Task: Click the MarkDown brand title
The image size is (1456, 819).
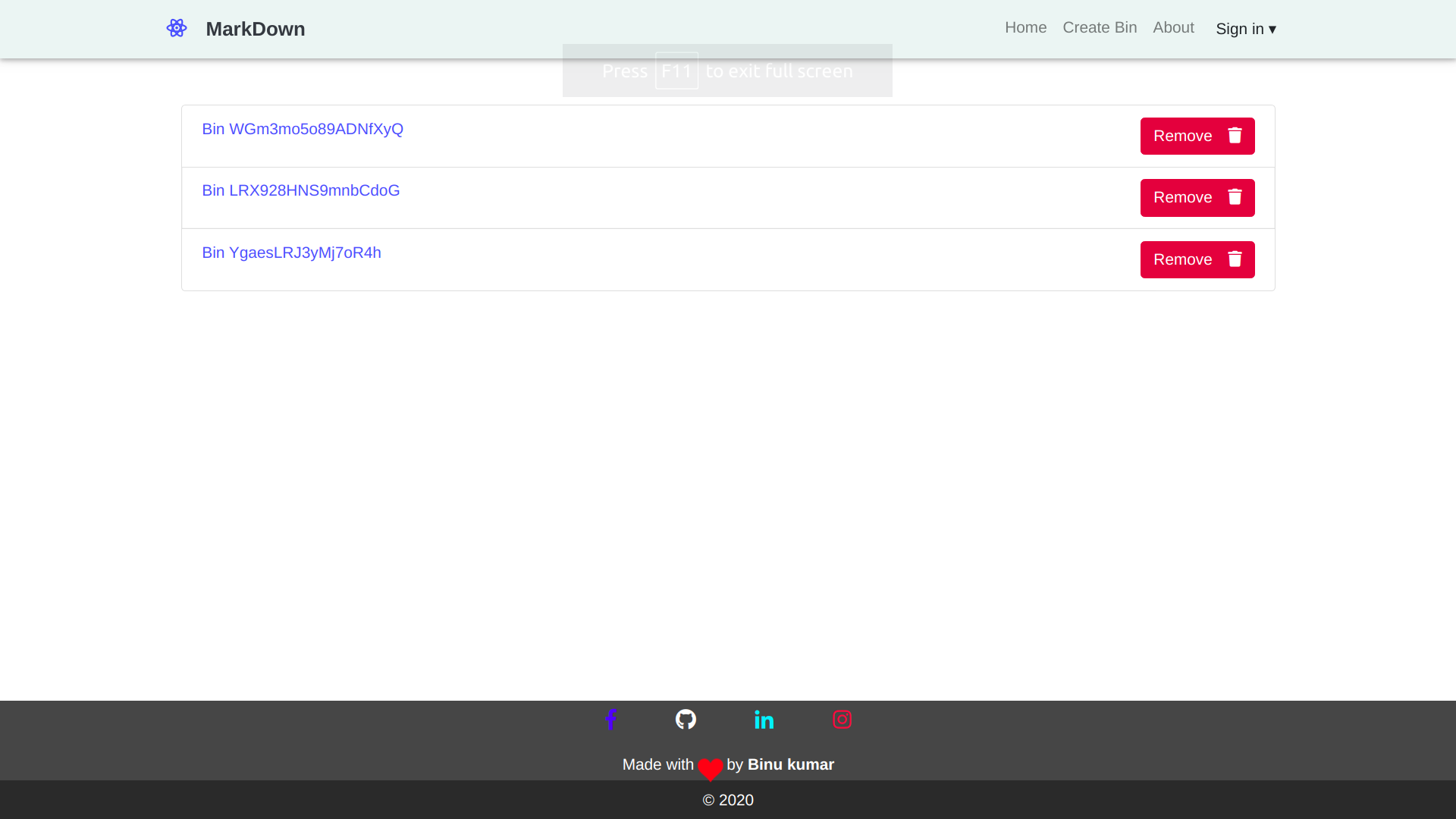Action: (256, 29)
